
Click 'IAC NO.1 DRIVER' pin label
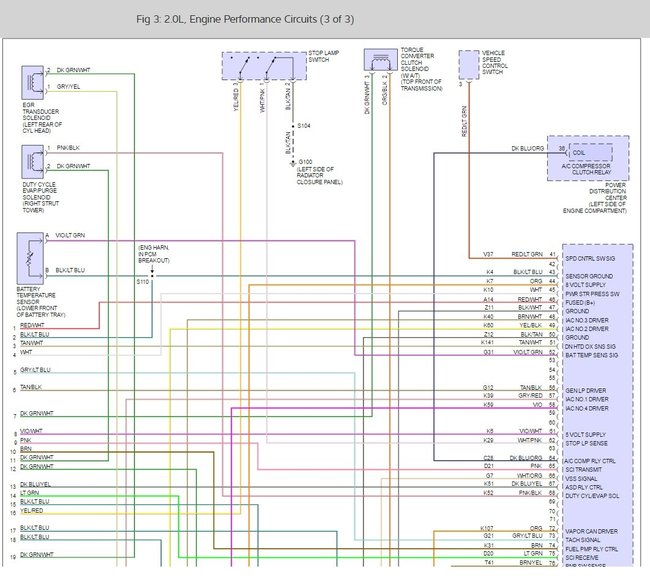pyautogui.click(x=587, y=399)
